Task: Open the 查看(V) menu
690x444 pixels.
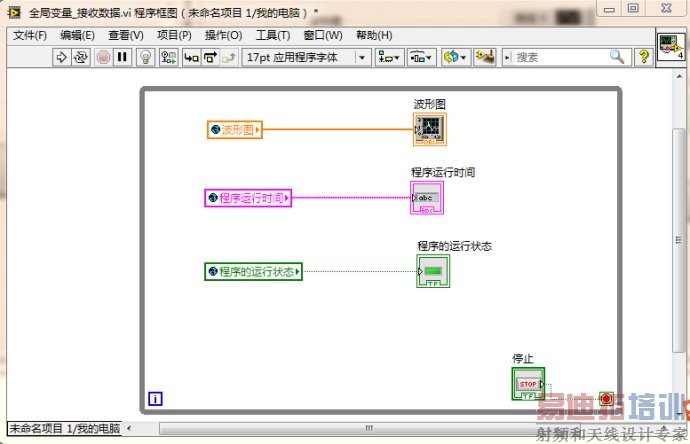Action: click(126, 35)
